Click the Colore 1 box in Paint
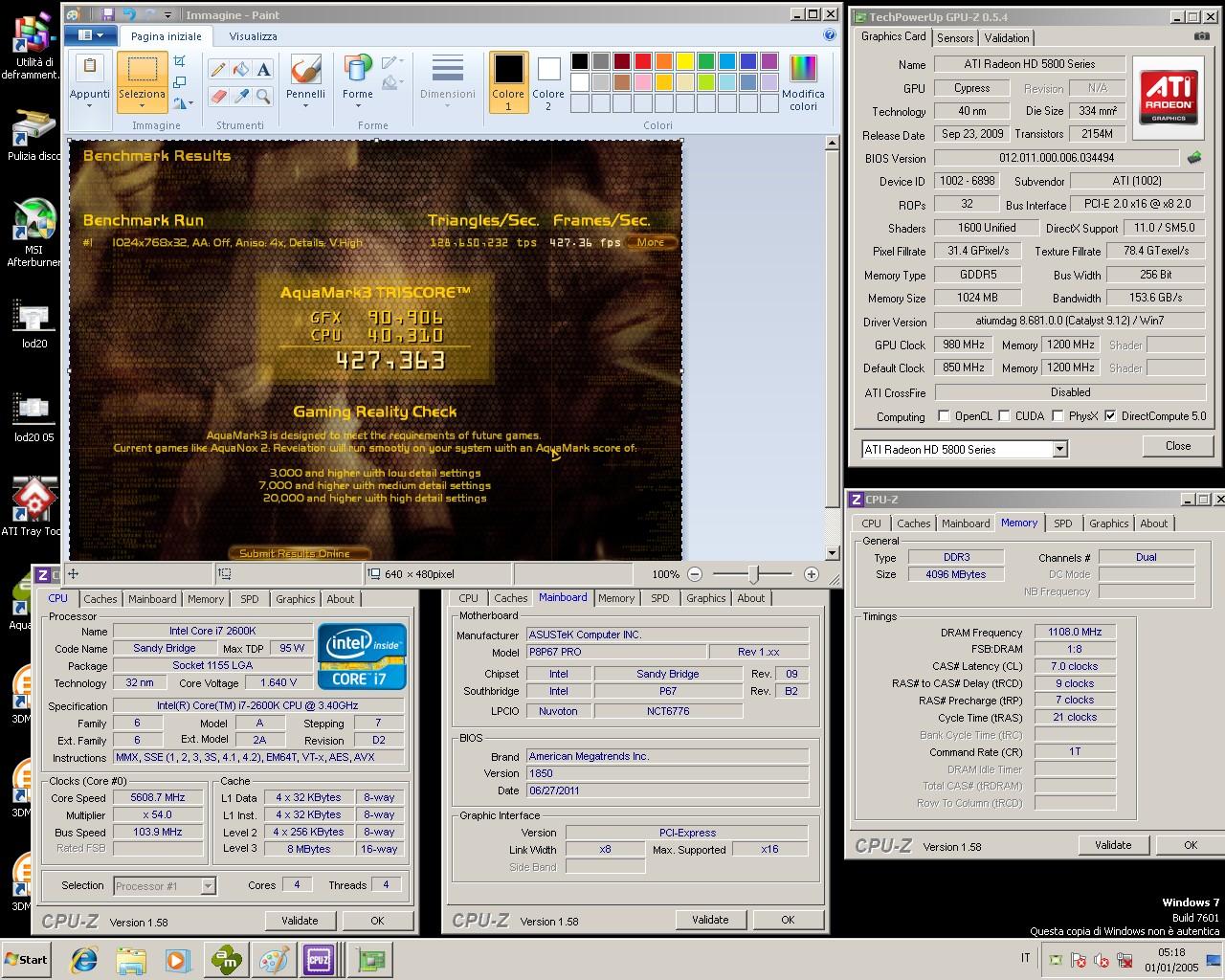Viewport: 1225px width, 980px height. pyautogui.click(x=508, y=82)
